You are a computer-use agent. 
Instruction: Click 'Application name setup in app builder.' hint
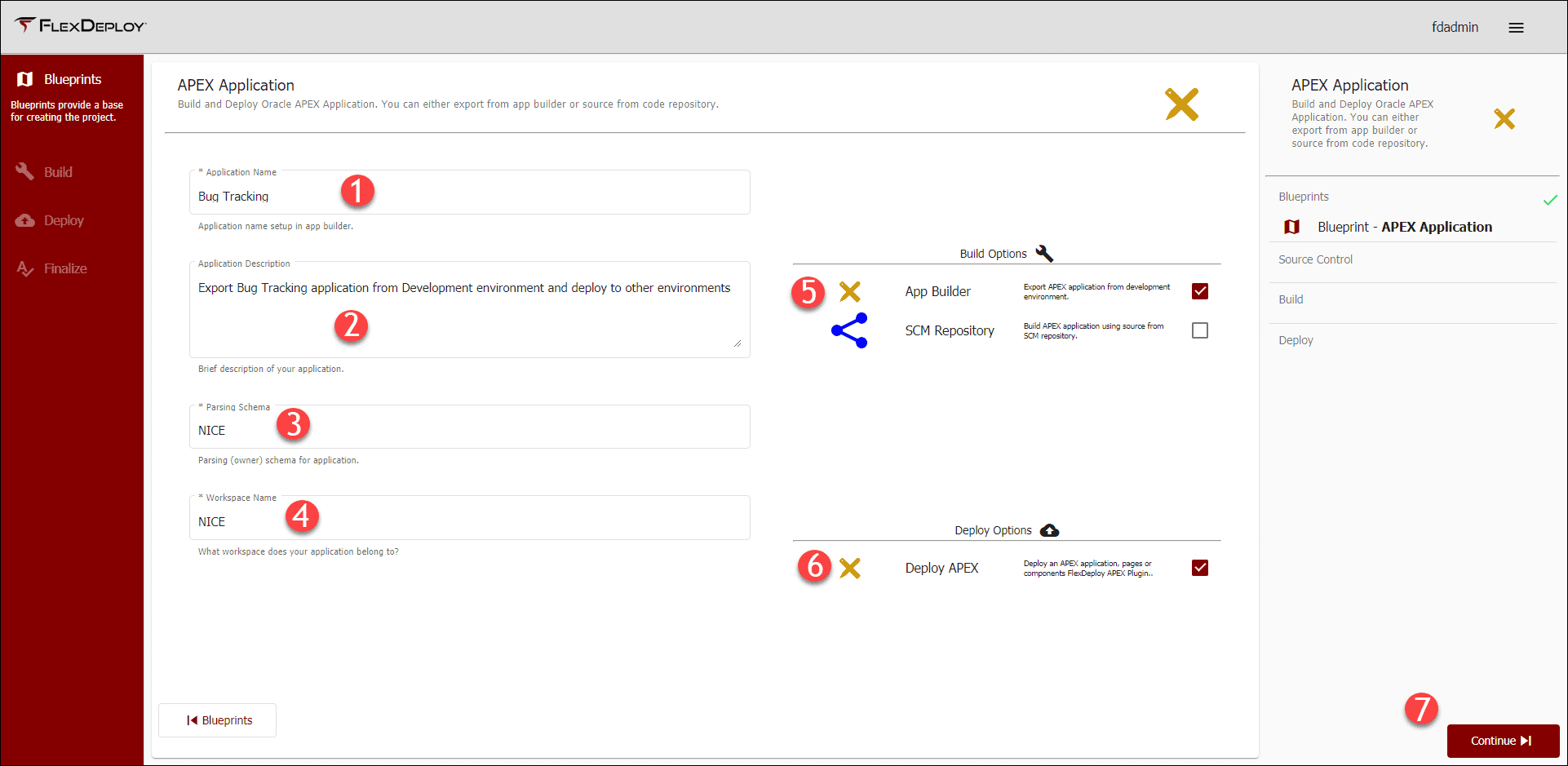tap(276, 226)
